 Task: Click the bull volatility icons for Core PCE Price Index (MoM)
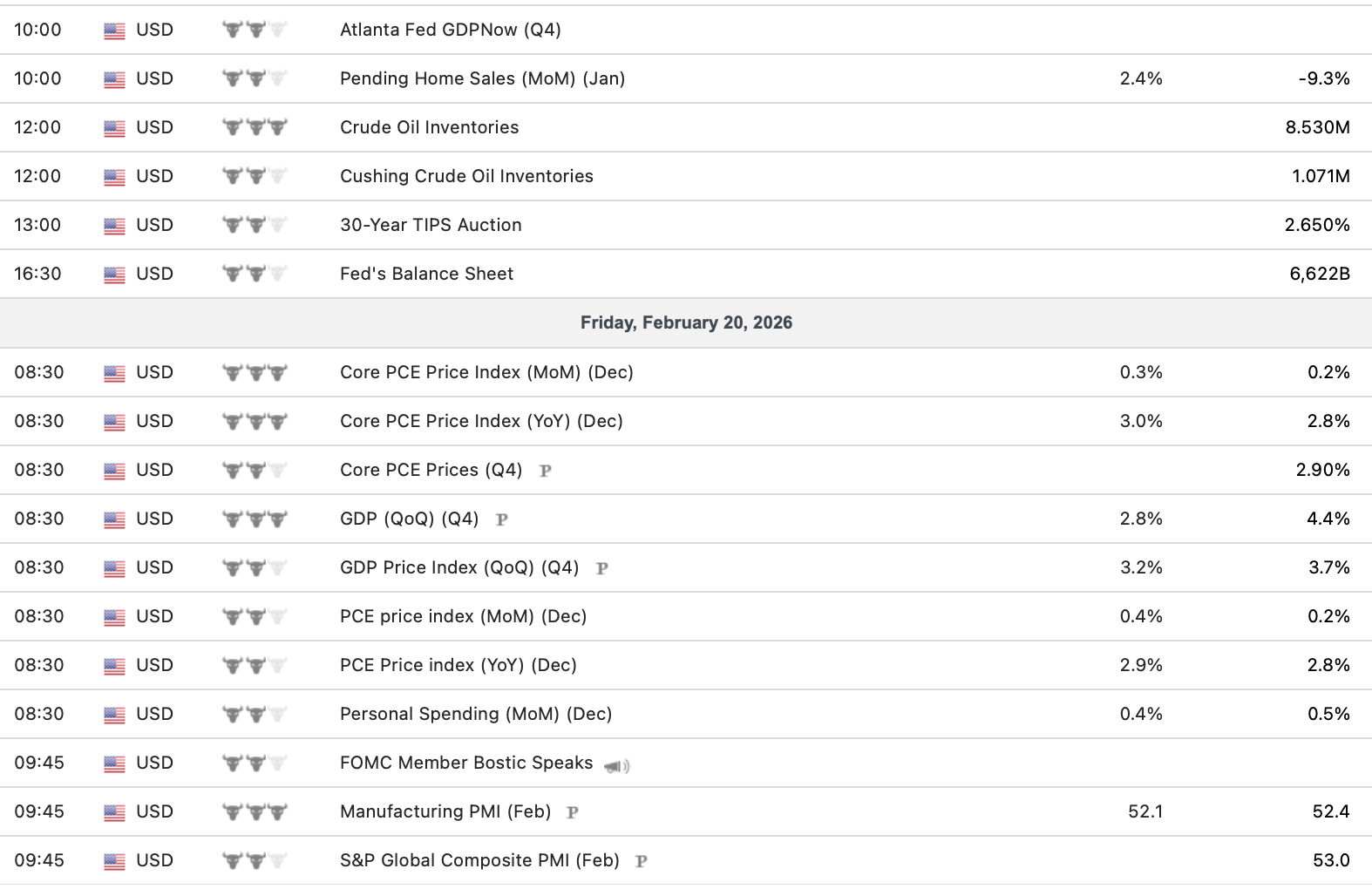255,373
